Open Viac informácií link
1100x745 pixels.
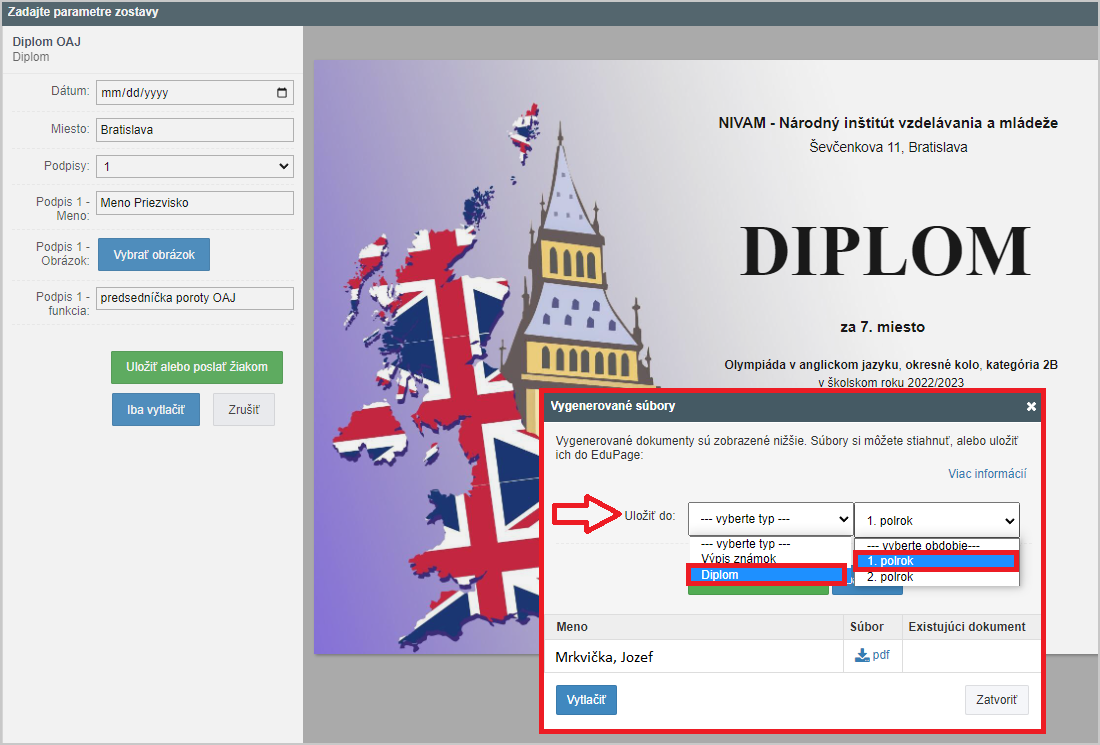tap(987, 474)
